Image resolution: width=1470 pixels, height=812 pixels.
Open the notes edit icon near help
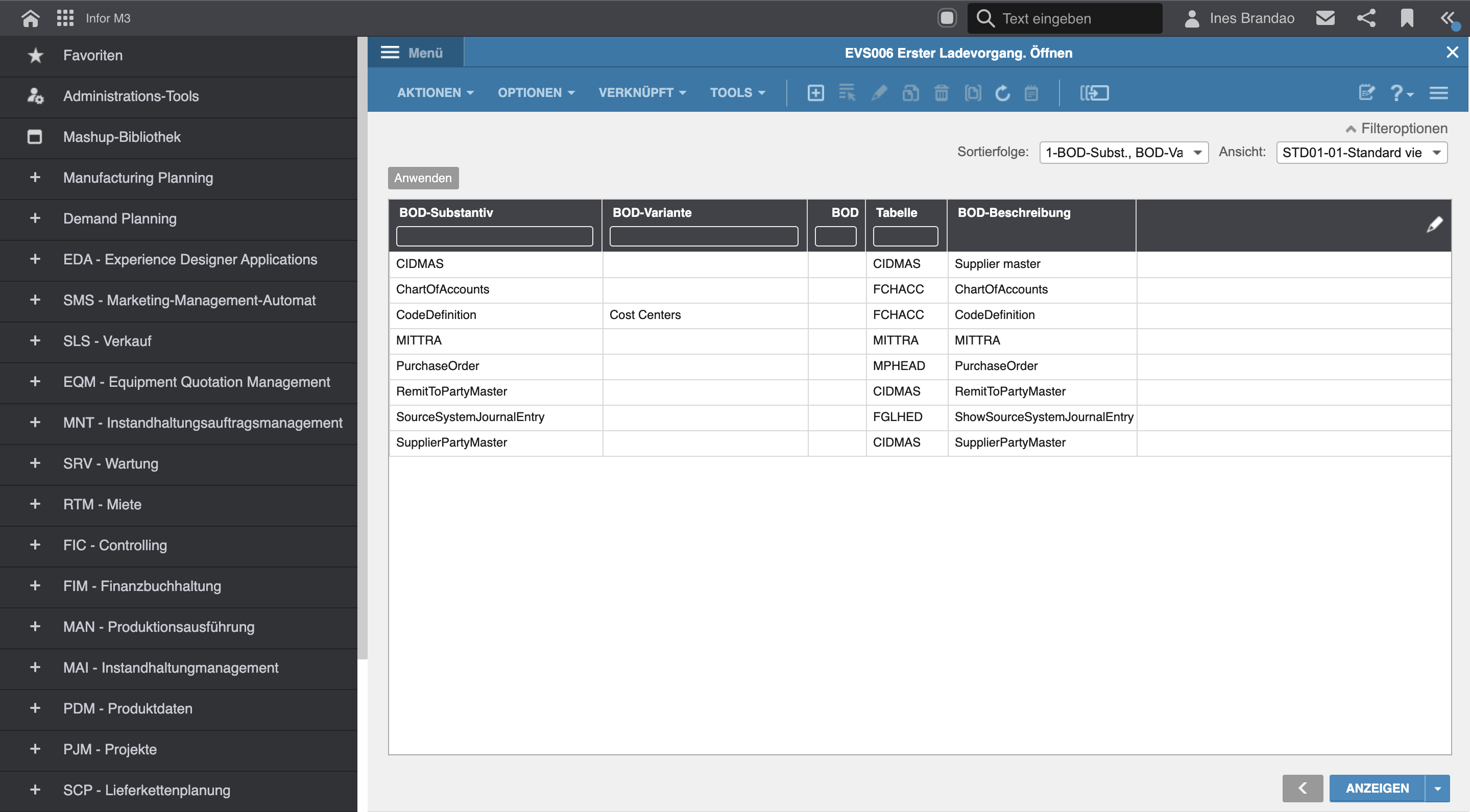1366,92
